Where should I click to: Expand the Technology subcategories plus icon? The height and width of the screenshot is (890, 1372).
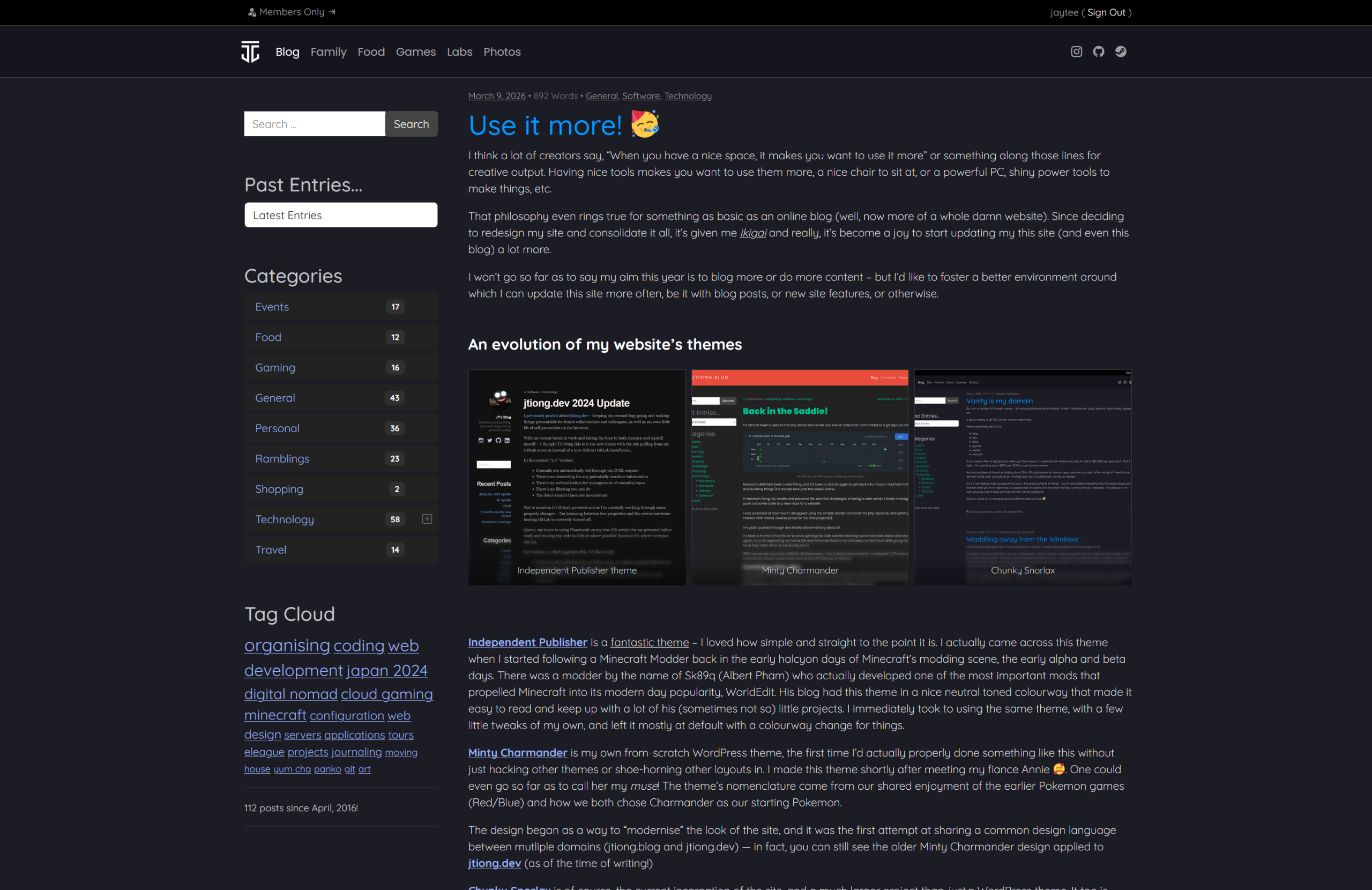click(x=427, y=519)
